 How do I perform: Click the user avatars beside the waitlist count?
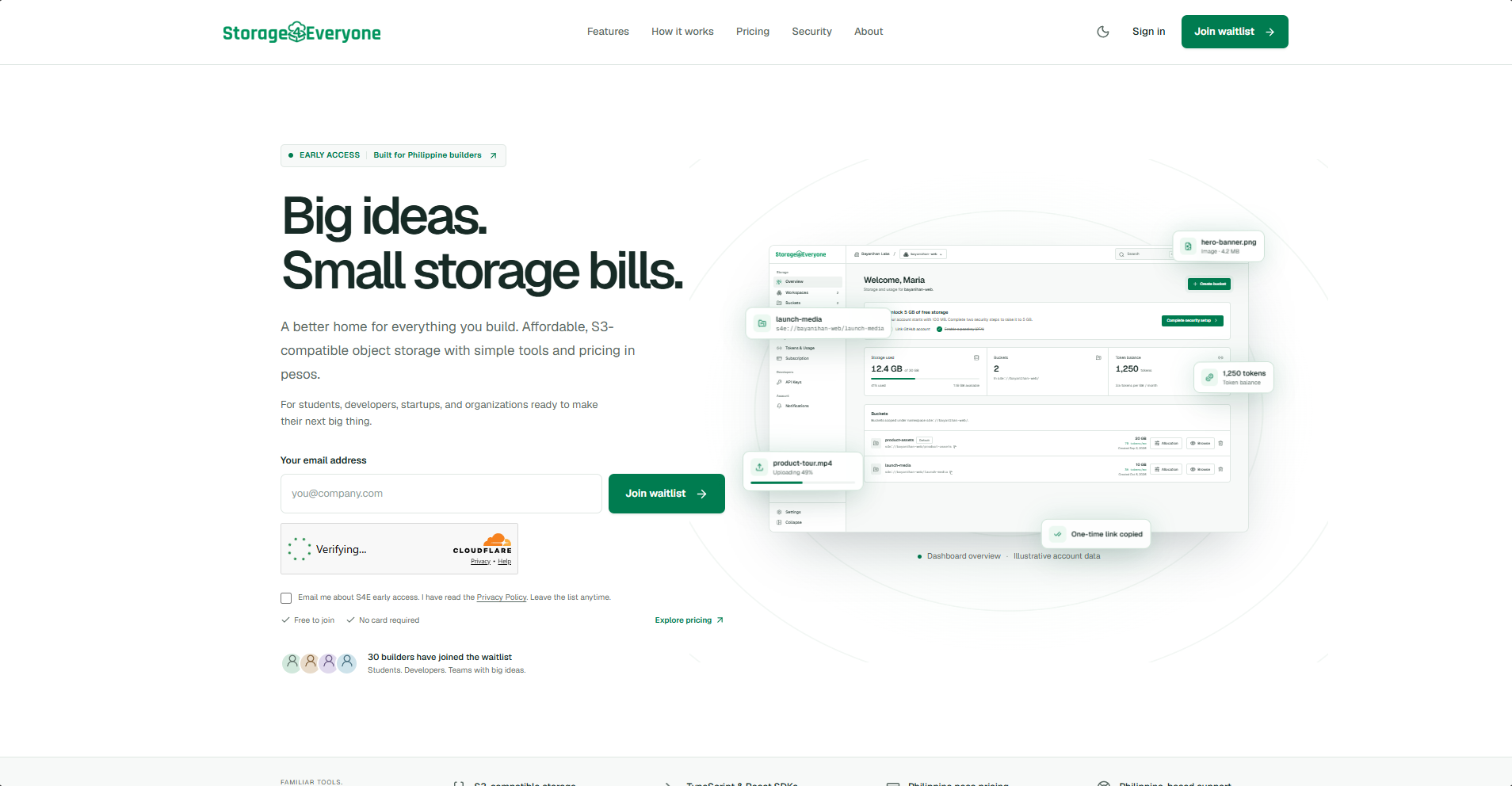(319, 663)
